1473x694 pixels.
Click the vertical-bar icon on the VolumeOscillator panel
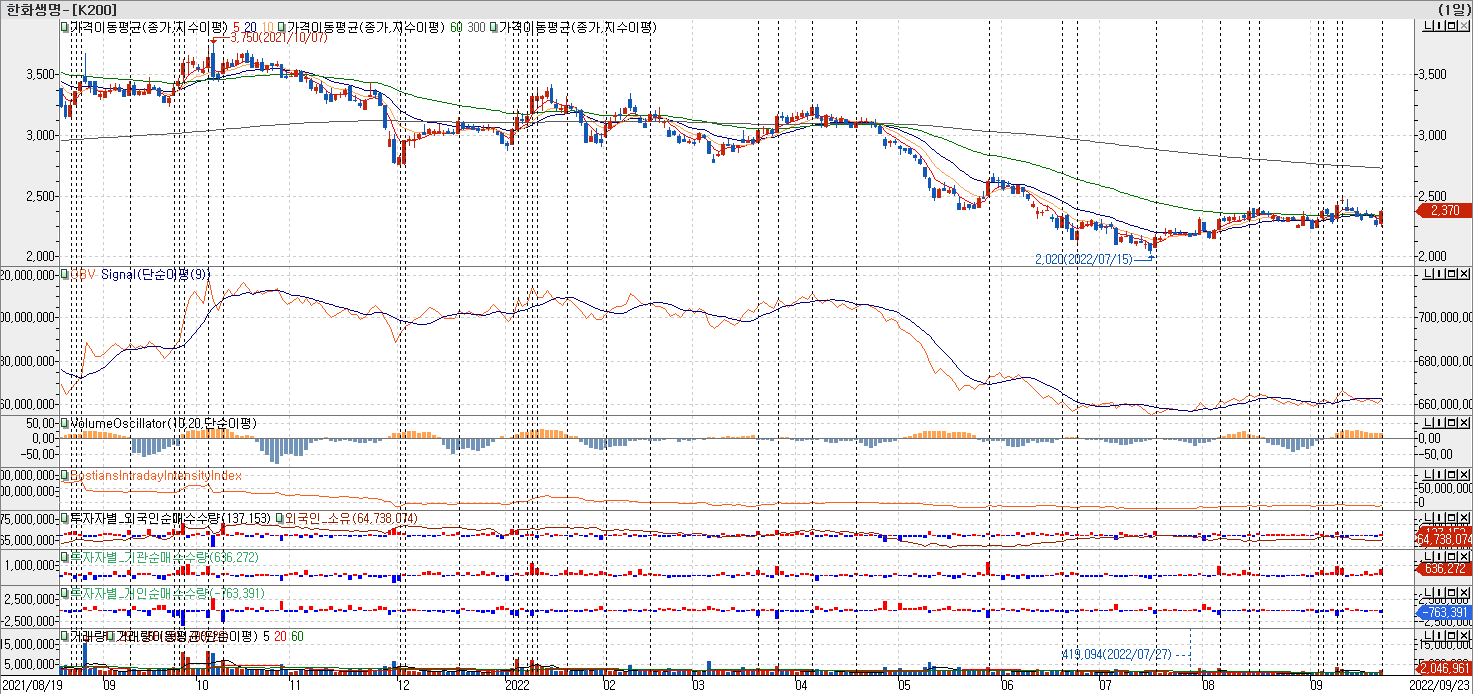click(x=1439, y=423)
